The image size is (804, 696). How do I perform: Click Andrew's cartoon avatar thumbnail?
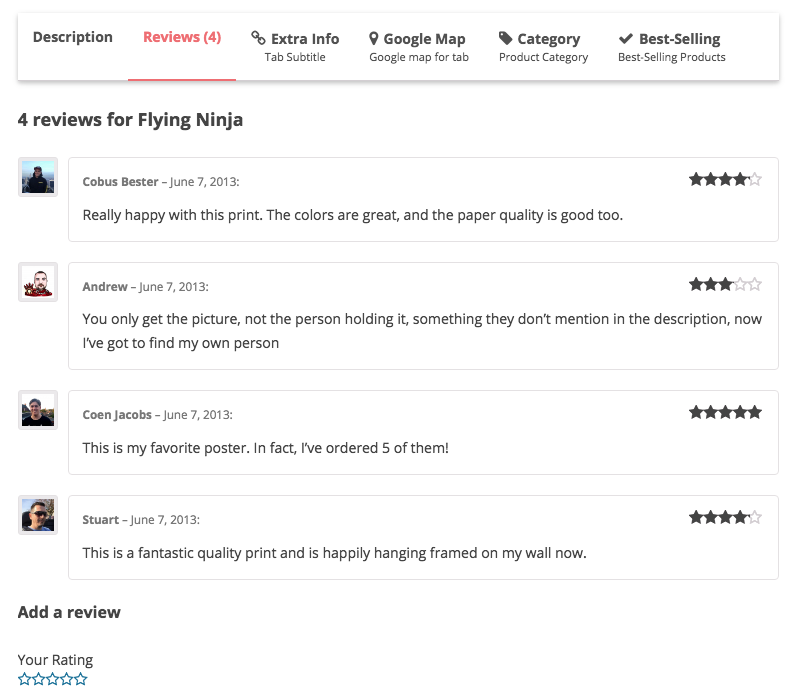point(38,282)
